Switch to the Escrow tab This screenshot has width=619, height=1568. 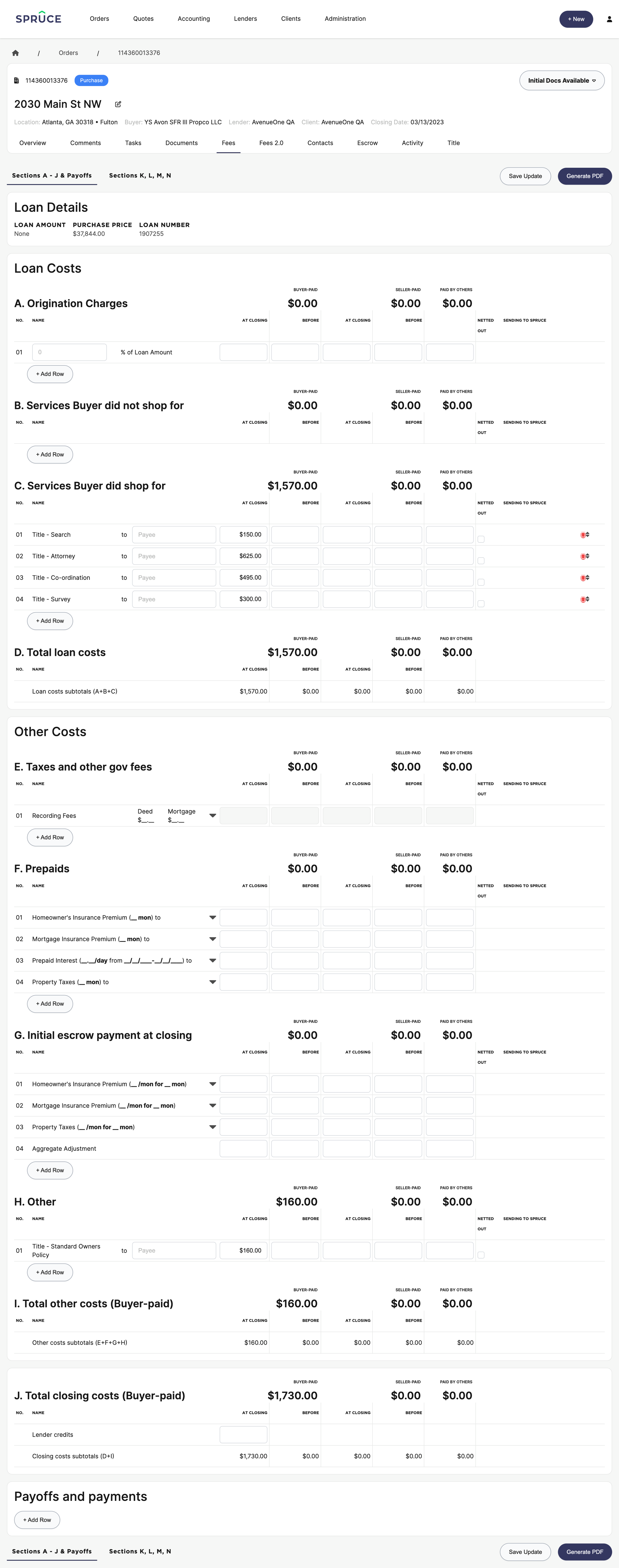[x=367, y=143]
